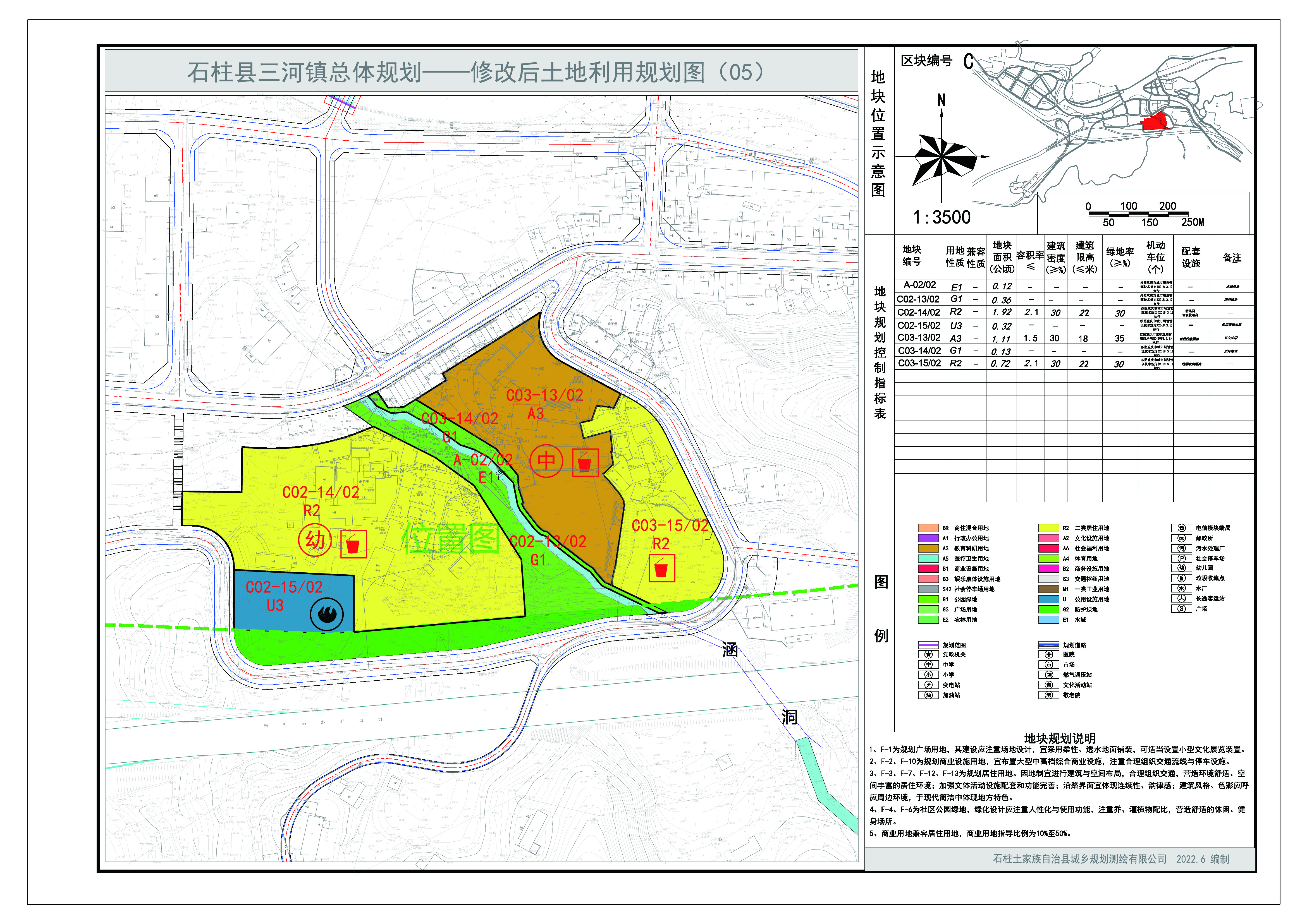This screenshot has height=924, width=1307.
Task: Click the C03-13/02 A3 label on the map
Action: pos(544,404)
